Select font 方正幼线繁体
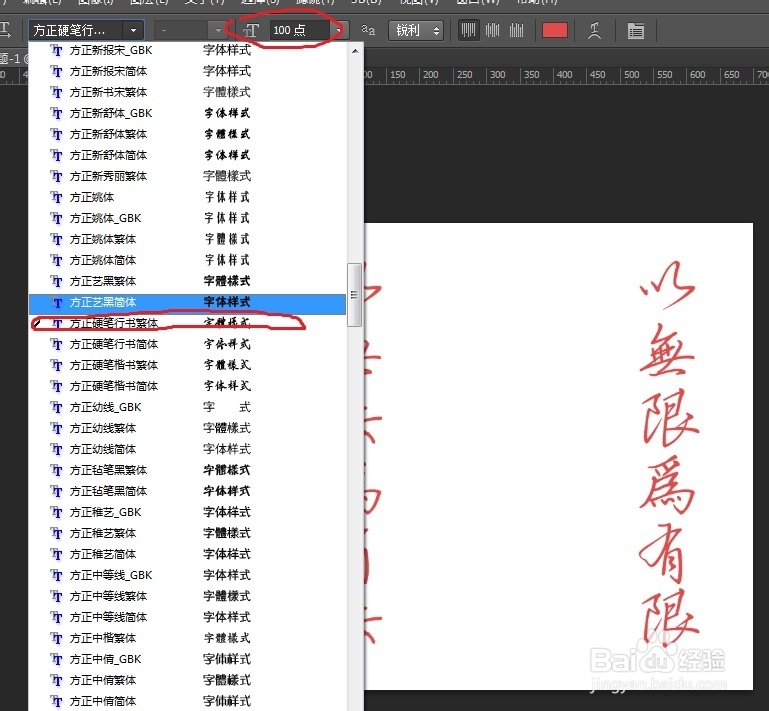769x711 pixels. (x=187, y=428)
